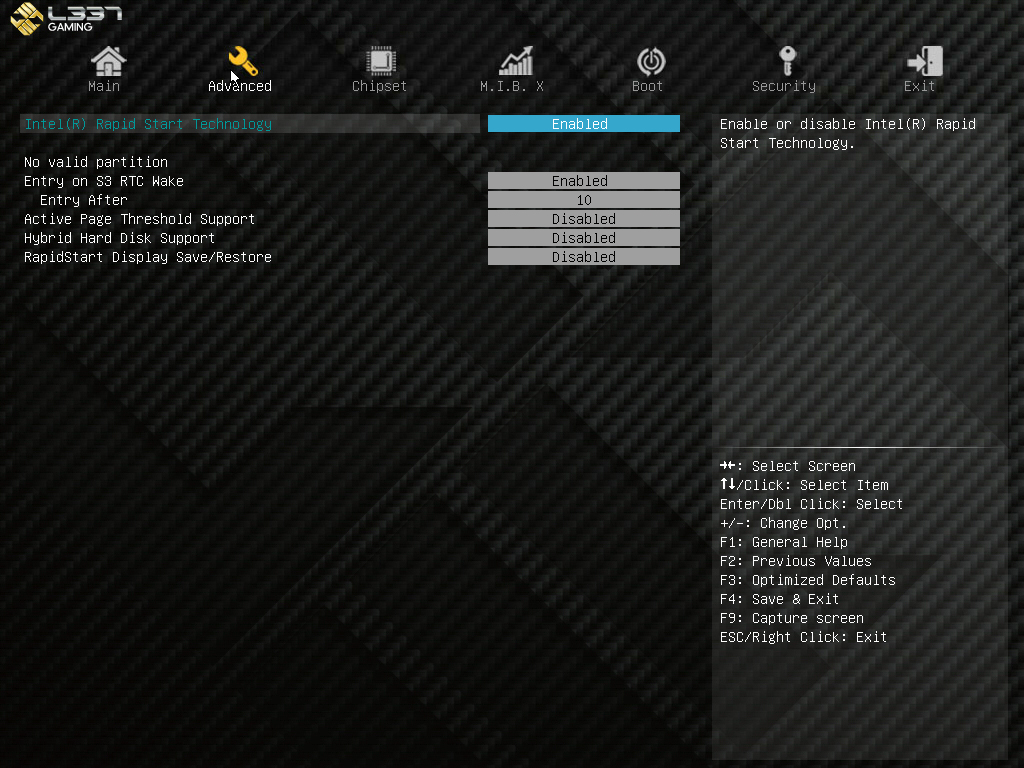This screenshot has height=768, width=1024.
Task: Switch to the Security tab label
Action: (x=784, y=86)
